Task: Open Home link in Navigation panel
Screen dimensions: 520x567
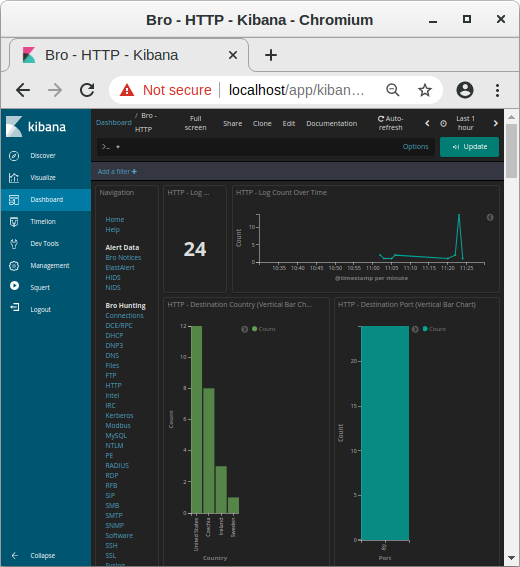Action: coord(115,219)
